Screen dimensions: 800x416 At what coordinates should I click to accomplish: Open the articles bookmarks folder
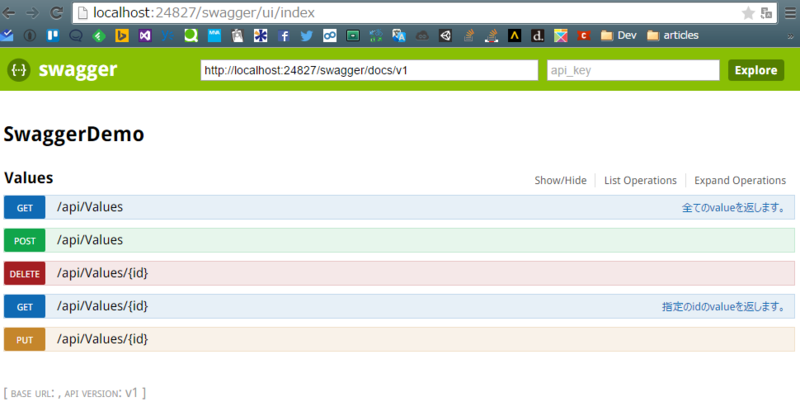[x=672, y=35]
